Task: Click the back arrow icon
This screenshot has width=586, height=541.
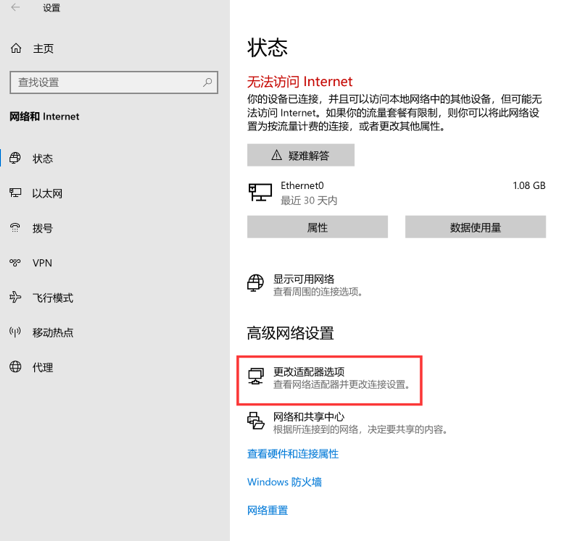Action: pyautogui.click(x=15, y=7)
